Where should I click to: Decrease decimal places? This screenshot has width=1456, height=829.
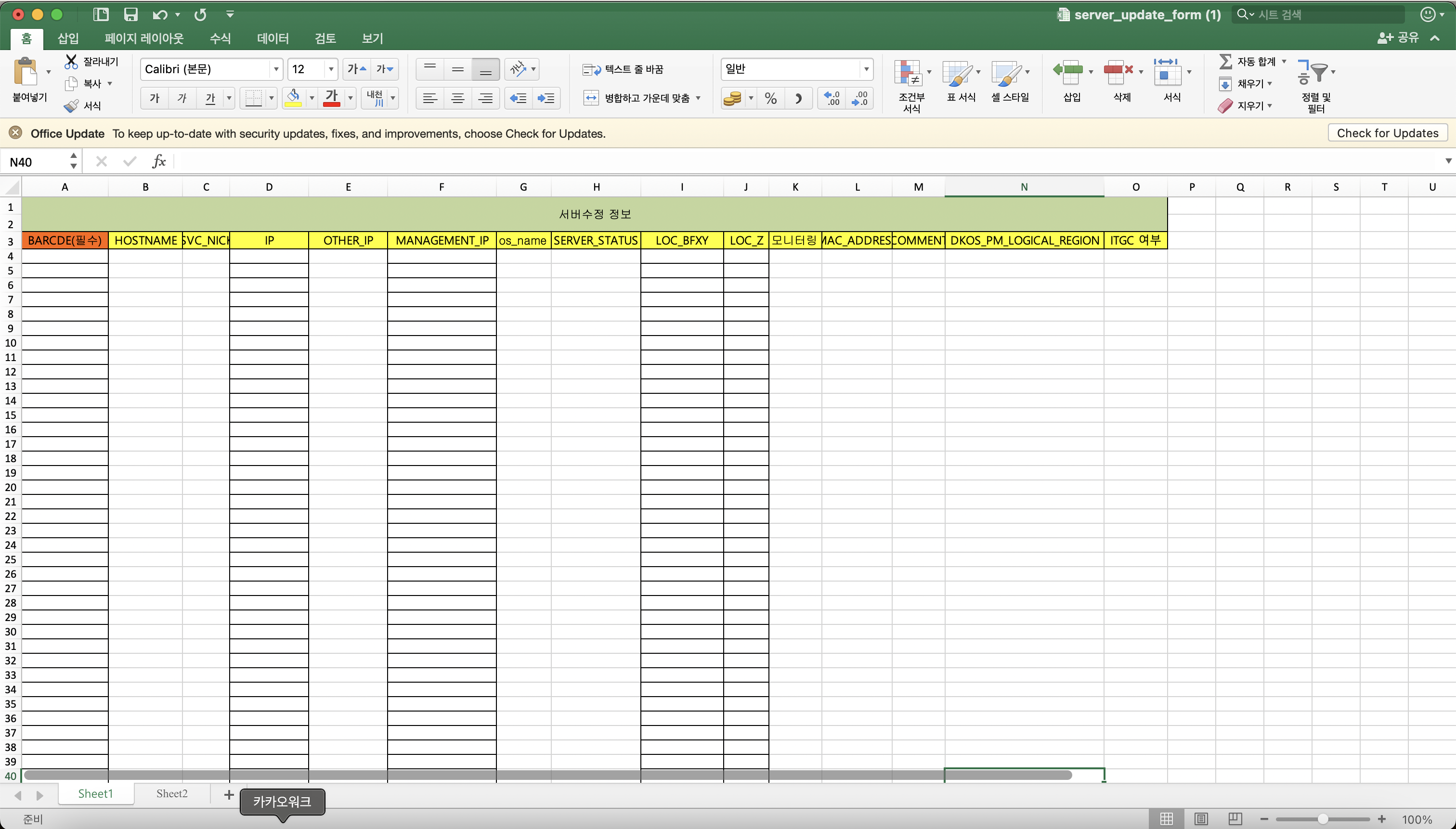coord(859,98)
